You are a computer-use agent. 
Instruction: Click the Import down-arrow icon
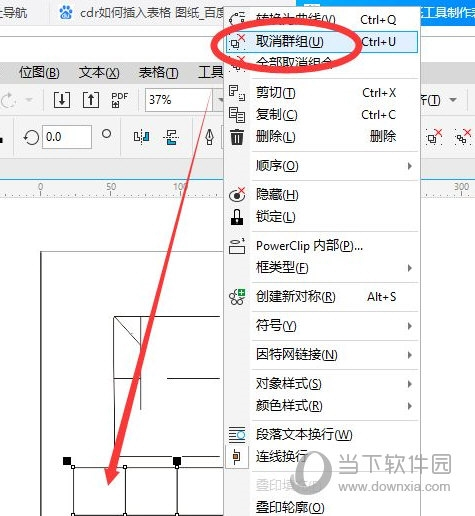[62, 100]
